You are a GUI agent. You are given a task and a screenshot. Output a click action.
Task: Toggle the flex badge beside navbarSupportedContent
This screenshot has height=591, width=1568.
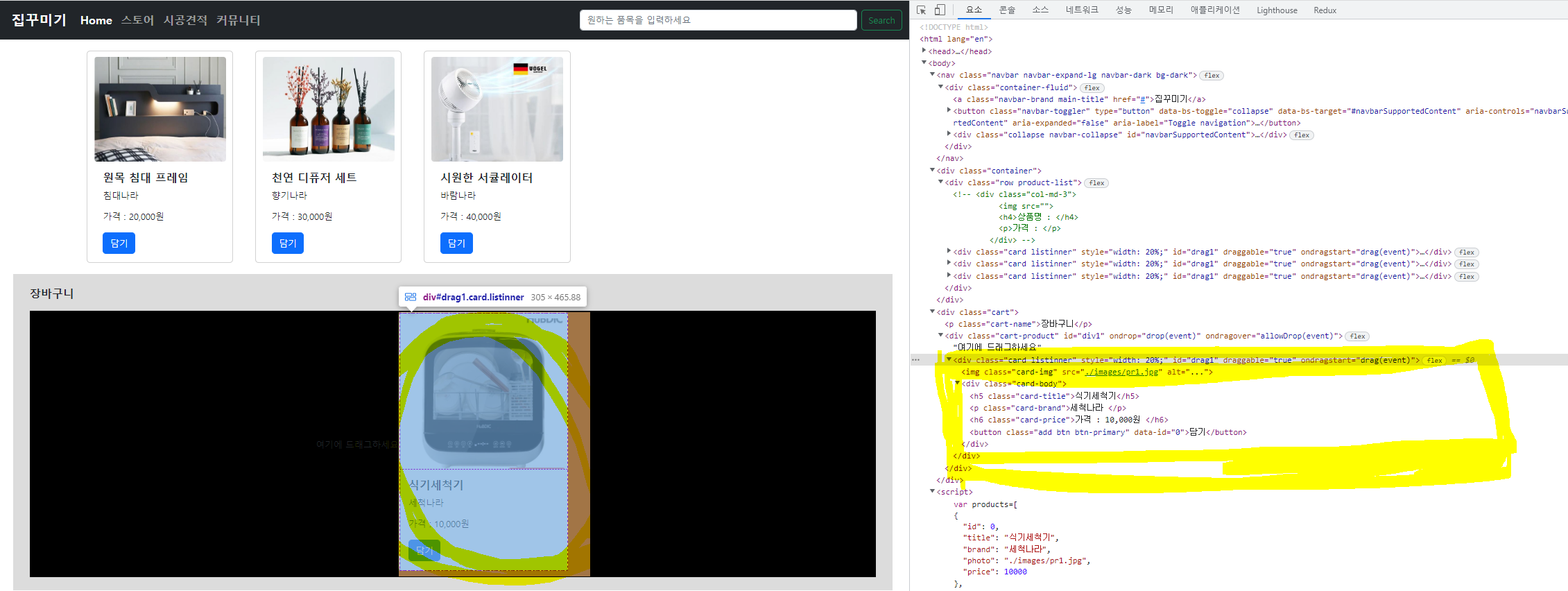[1302, 135]
